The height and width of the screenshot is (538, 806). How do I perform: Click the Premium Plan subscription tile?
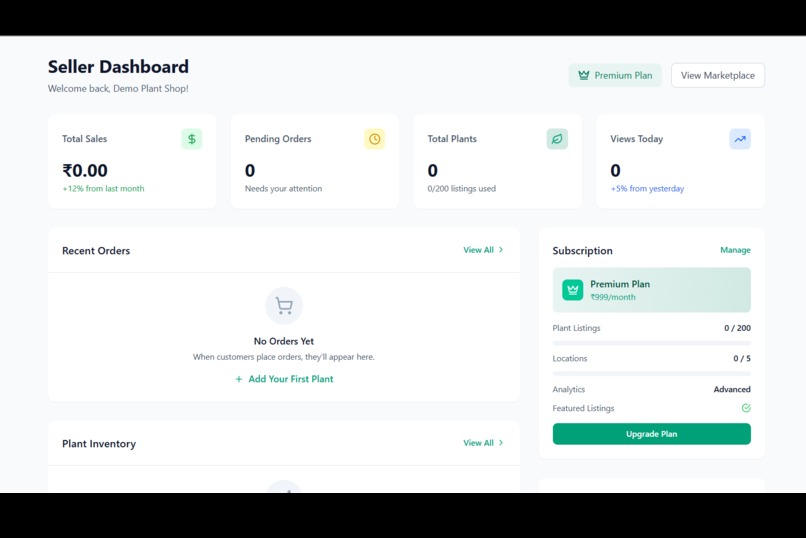pos(651,290)
